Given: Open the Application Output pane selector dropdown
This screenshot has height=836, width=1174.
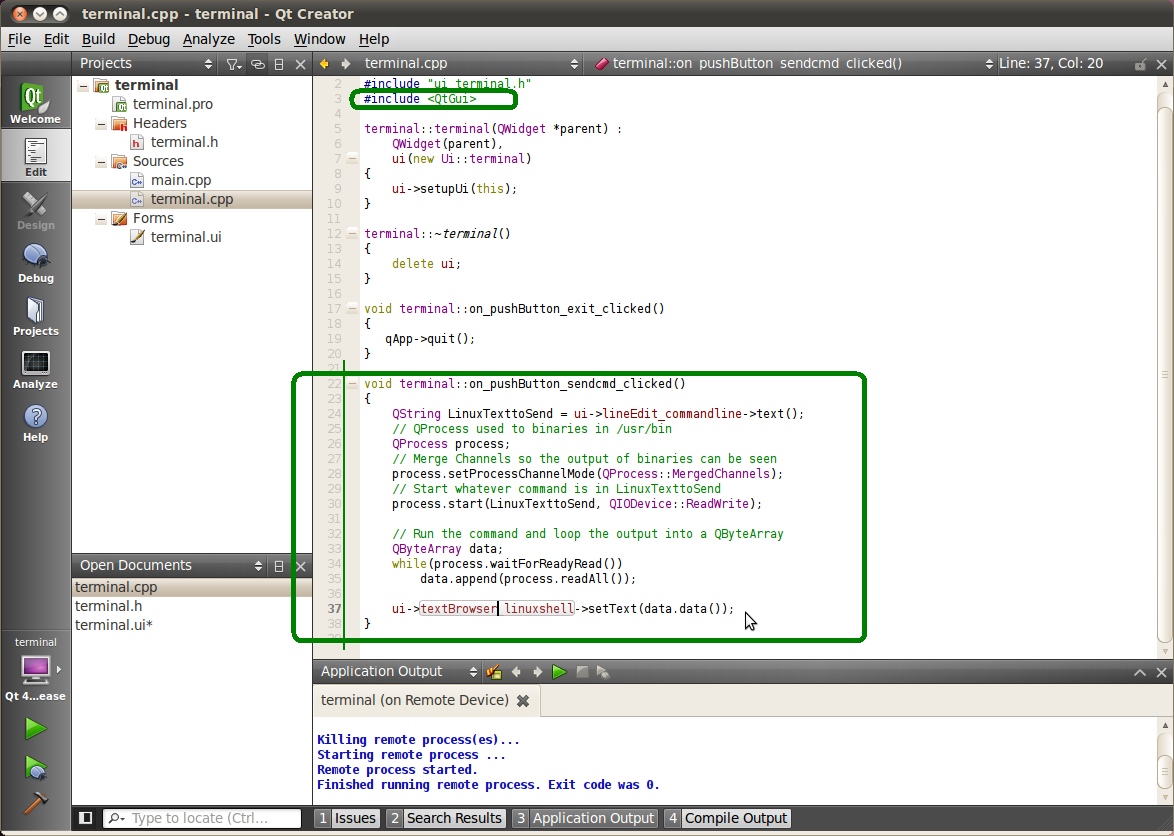Looking at the screenshot, I should point(473,672).
